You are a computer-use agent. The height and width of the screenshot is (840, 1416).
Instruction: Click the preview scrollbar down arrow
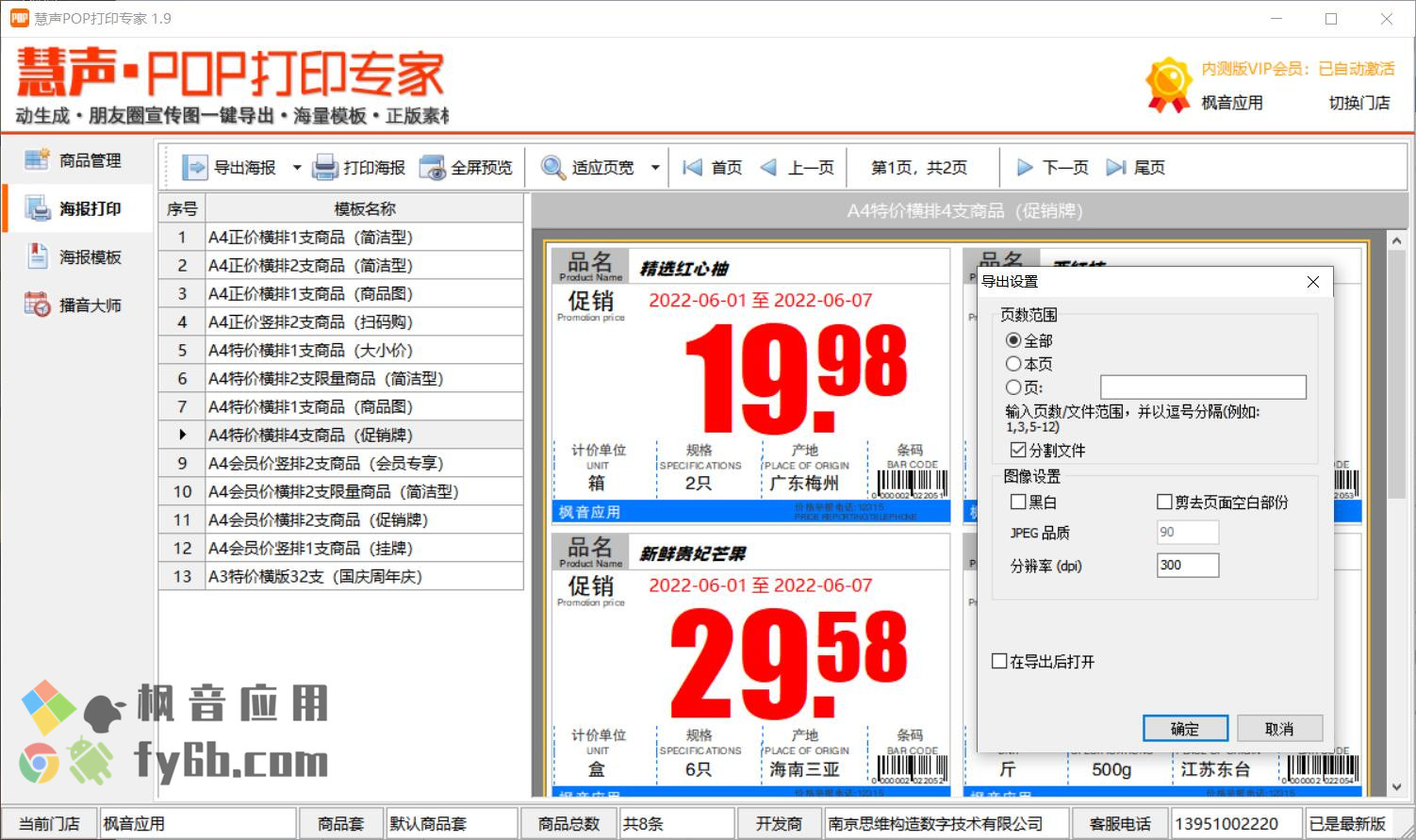pyautogui.click(x=1396, y=787)
